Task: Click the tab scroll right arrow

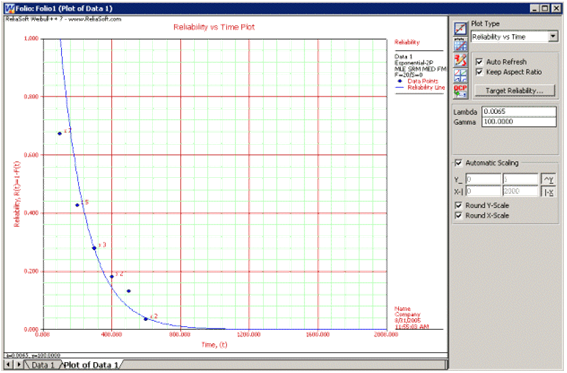Action: point(18,364)
